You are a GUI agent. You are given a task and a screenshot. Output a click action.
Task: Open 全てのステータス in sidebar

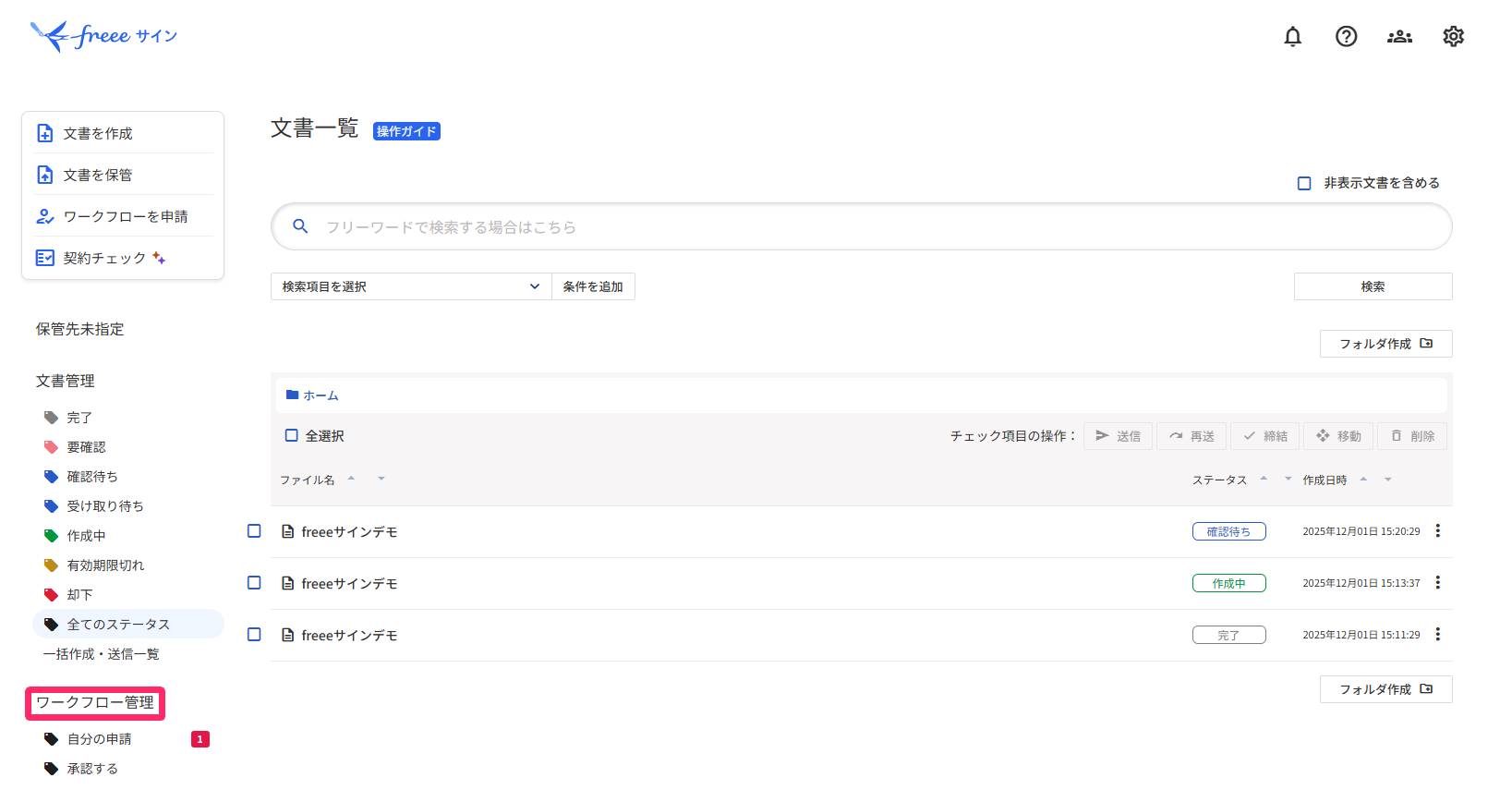click(128, 625)
